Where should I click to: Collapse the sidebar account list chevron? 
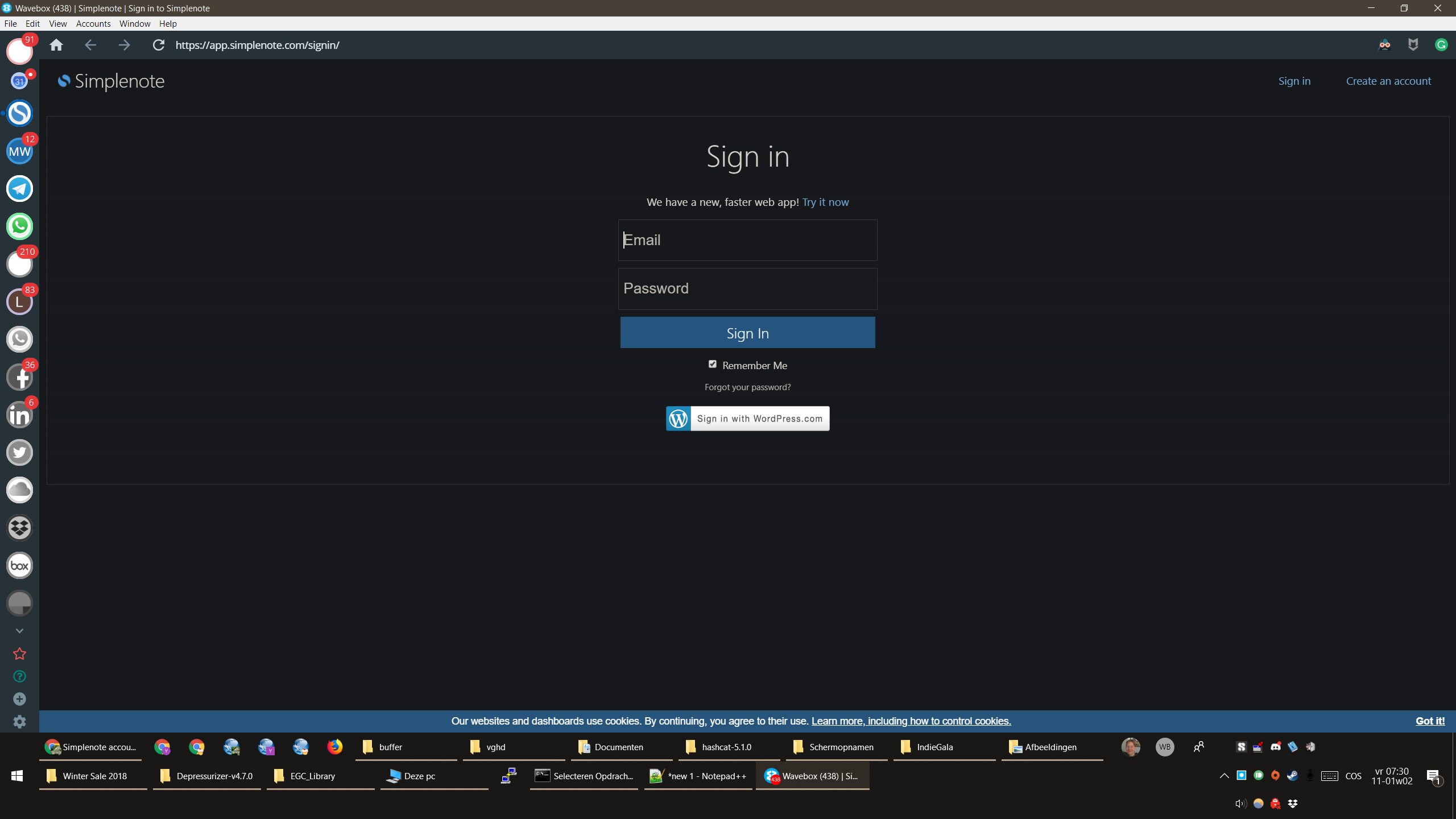(x=19, y=630)
